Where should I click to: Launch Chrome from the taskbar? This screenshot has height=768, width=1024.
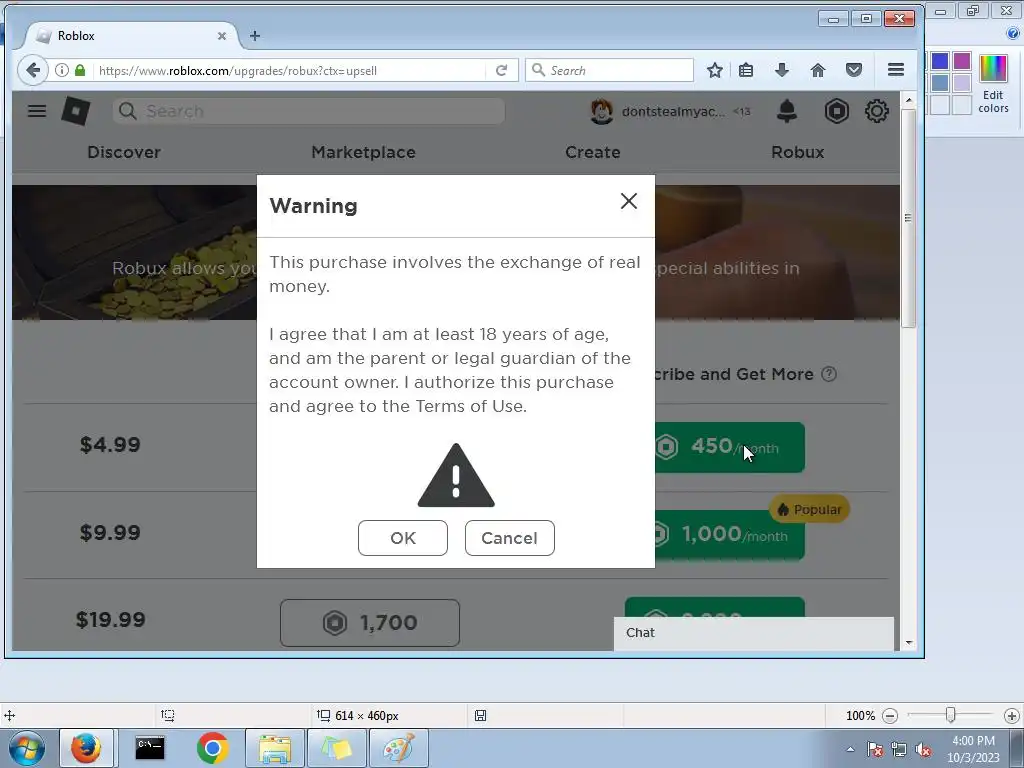(x=212, y=748)
